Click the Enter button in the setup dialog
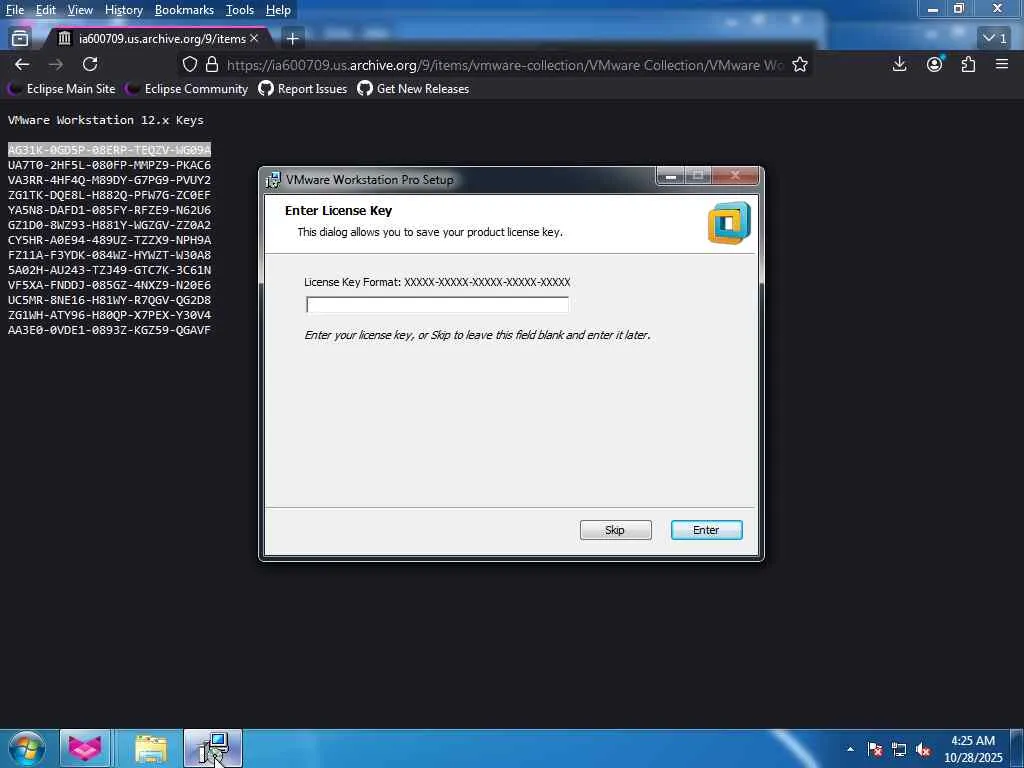 (x=706, y=530)
